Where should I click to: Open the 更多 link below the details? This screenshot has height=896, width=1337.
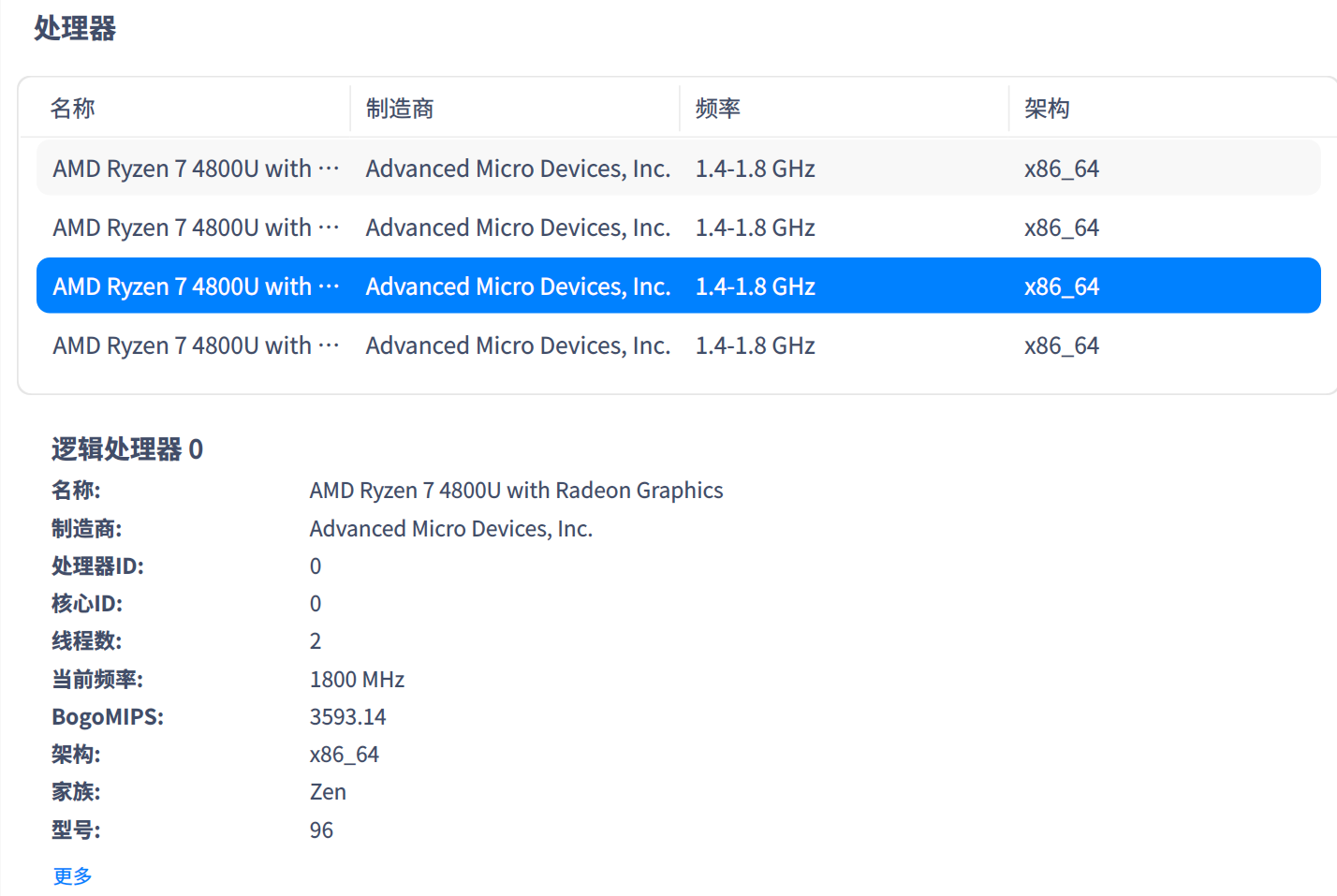coord(72,875)
